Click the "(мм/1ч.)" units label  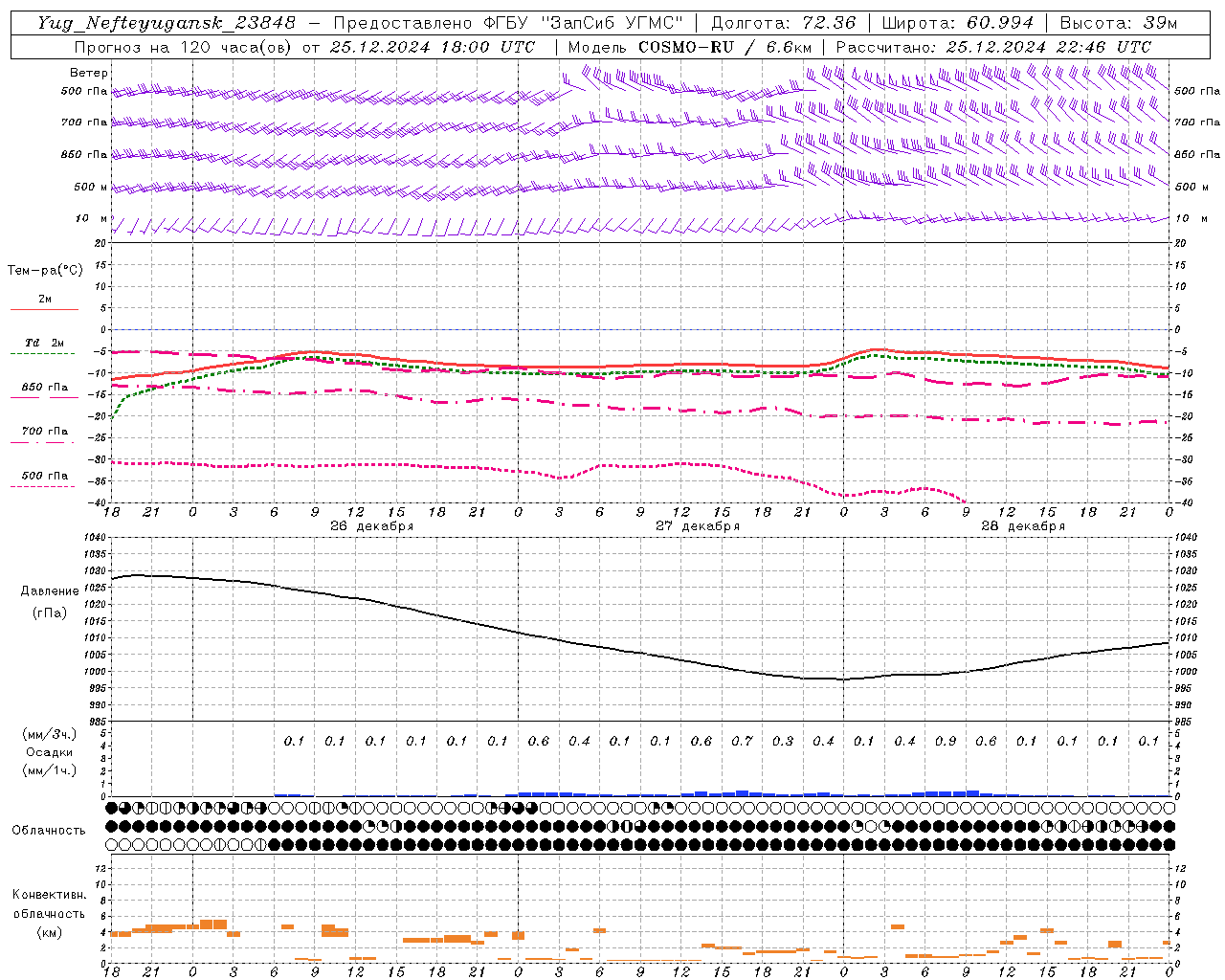point(50,770)
